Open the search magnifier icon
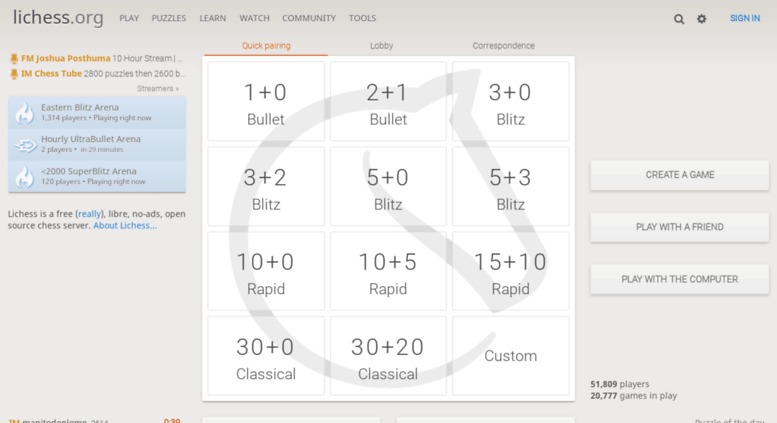 pyautogui.click(x=679, y=19)
